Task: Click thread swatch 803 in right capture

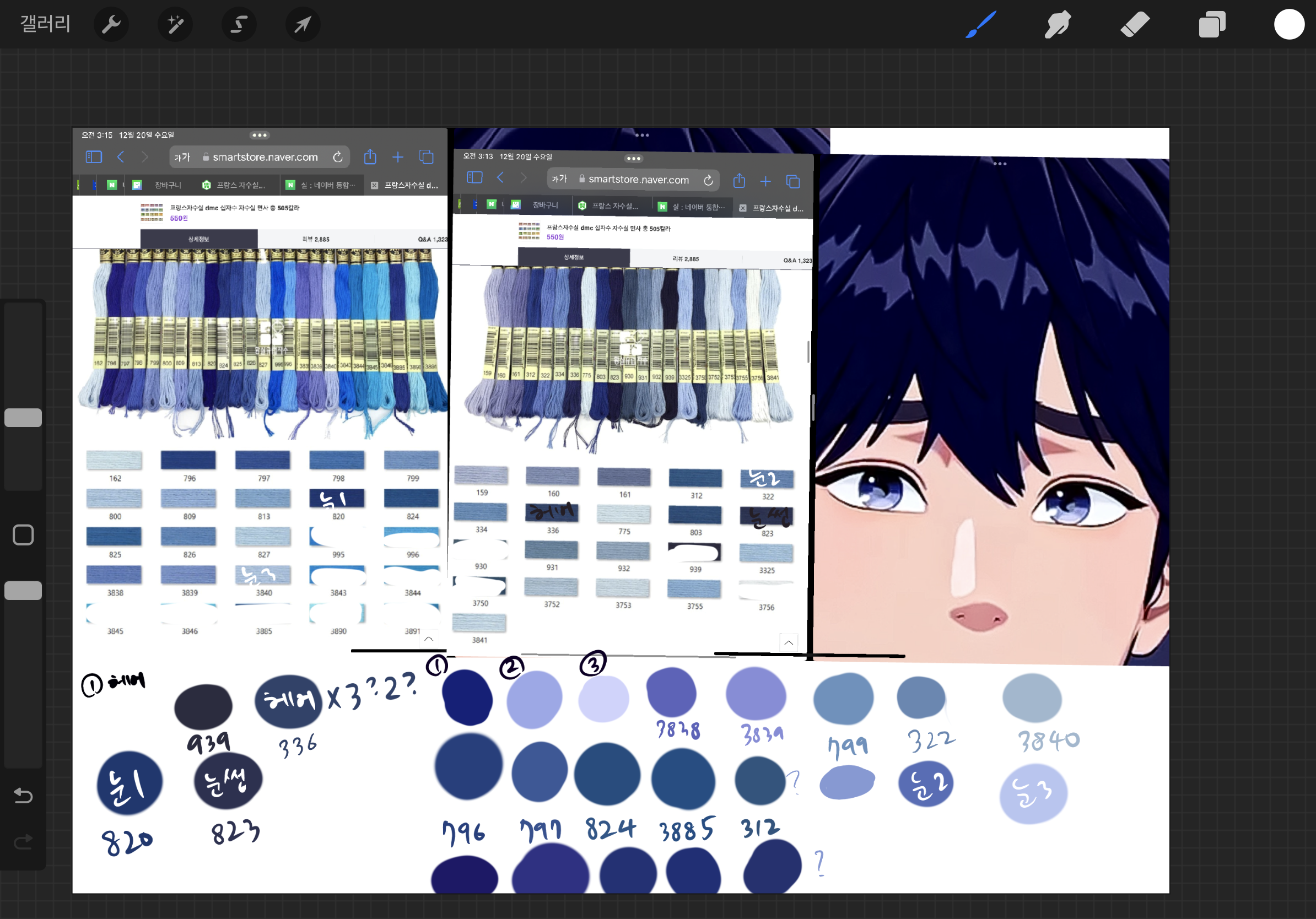Action: 695,515
